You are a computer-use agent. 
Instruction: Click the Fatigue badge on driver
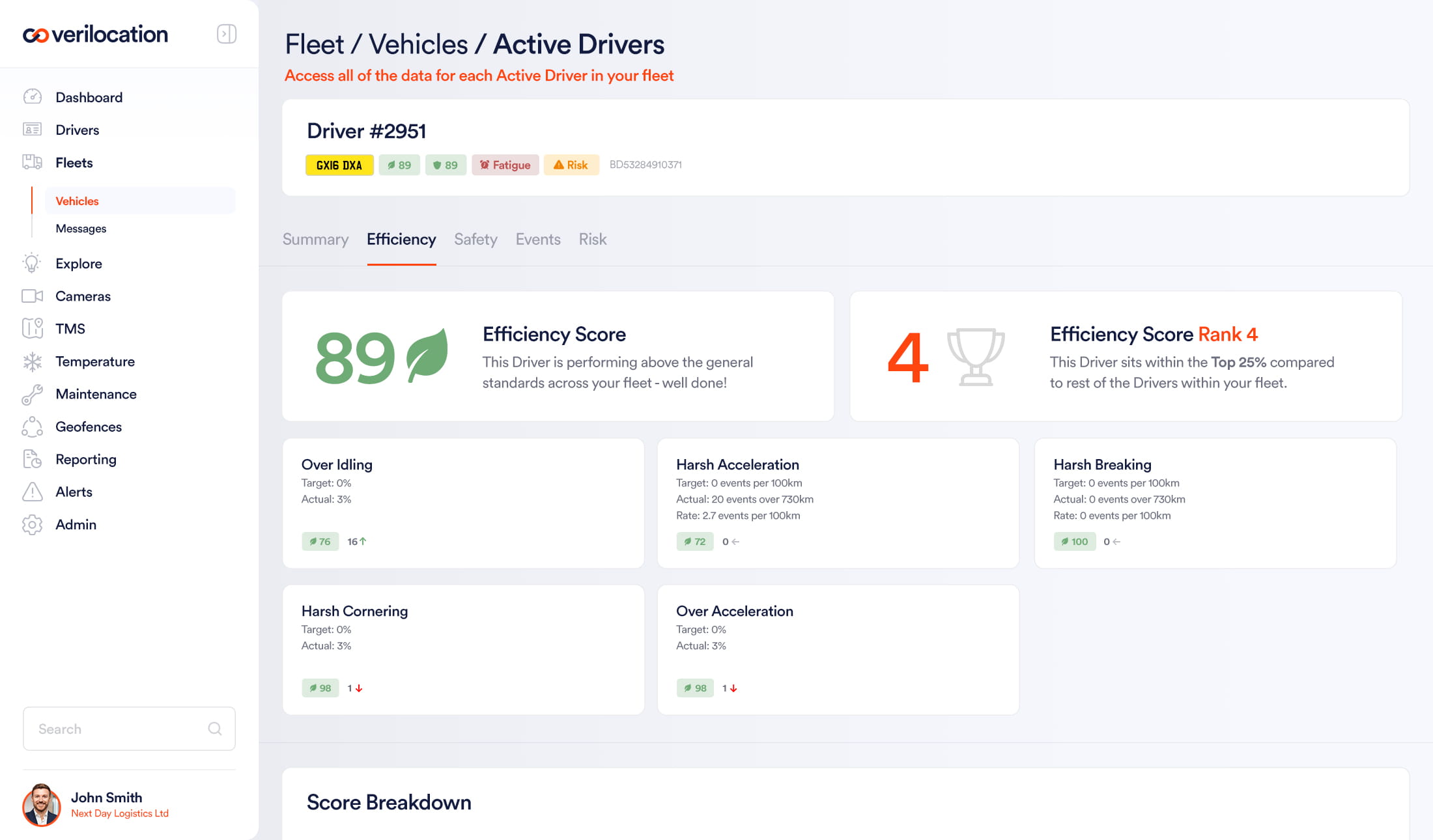pyautogui.click(x=505, y=165)
